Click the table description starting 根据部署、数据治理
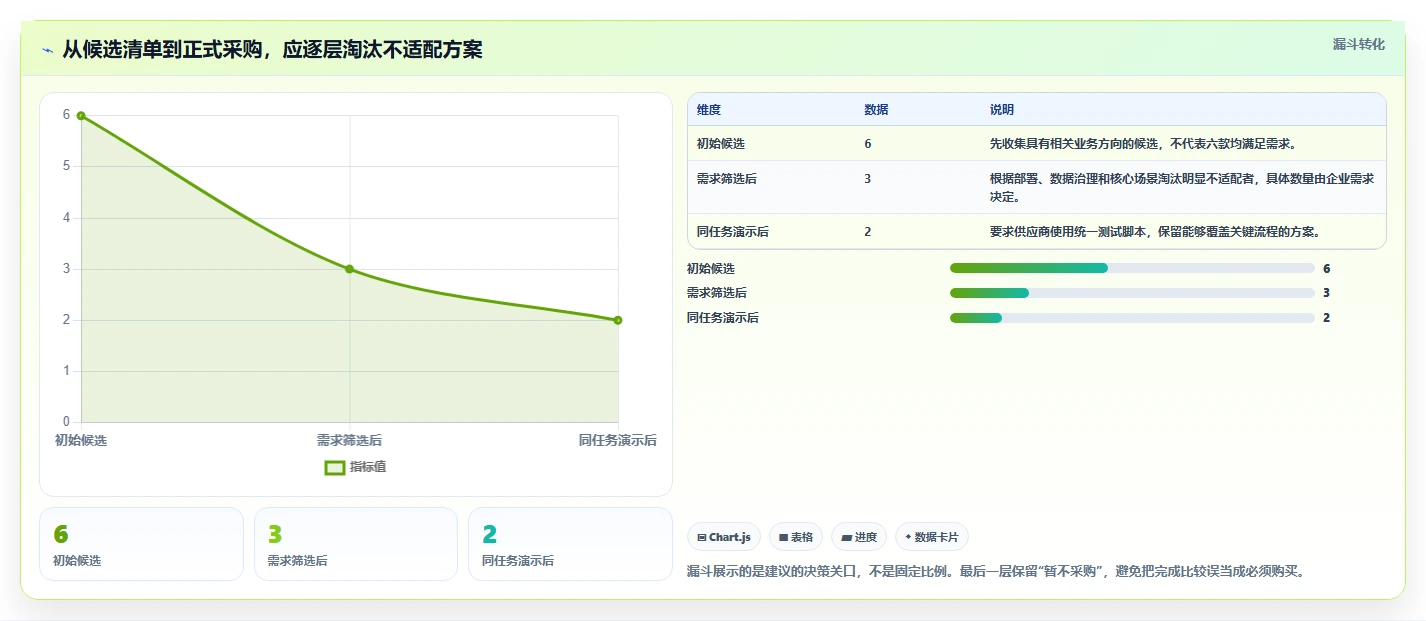Image resolution: width=1426 pixels, height=621 pixels. click(x=1182, y=187)
